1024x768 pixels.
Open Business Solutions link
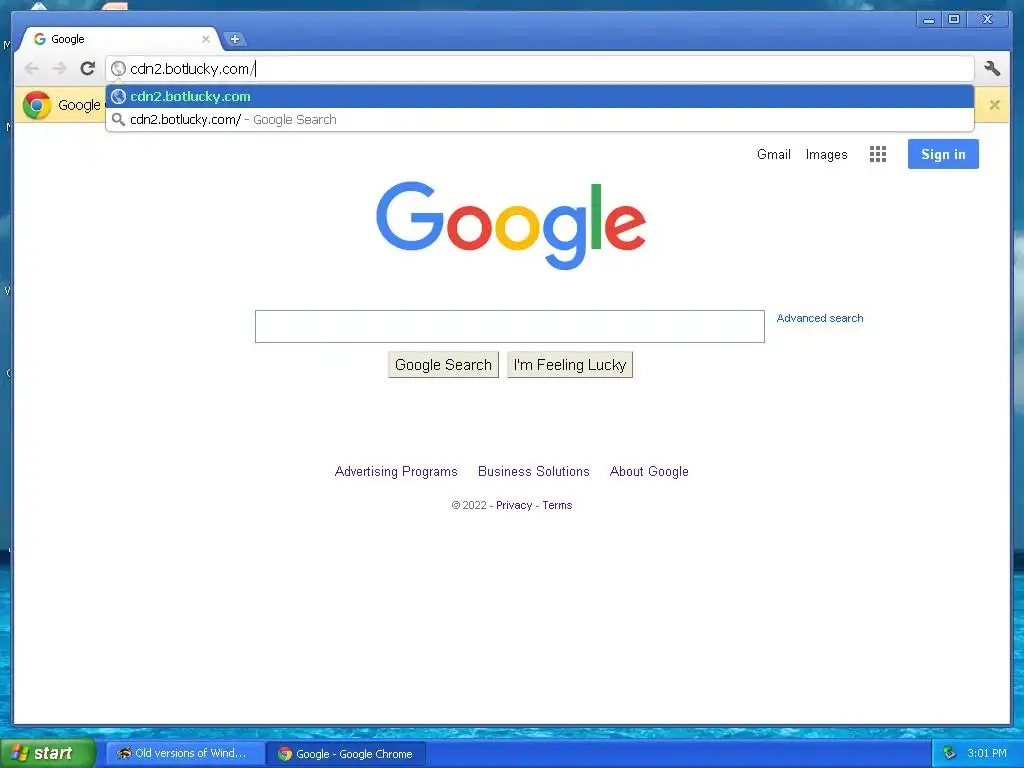pyautogui.click(x=534, y=472)
